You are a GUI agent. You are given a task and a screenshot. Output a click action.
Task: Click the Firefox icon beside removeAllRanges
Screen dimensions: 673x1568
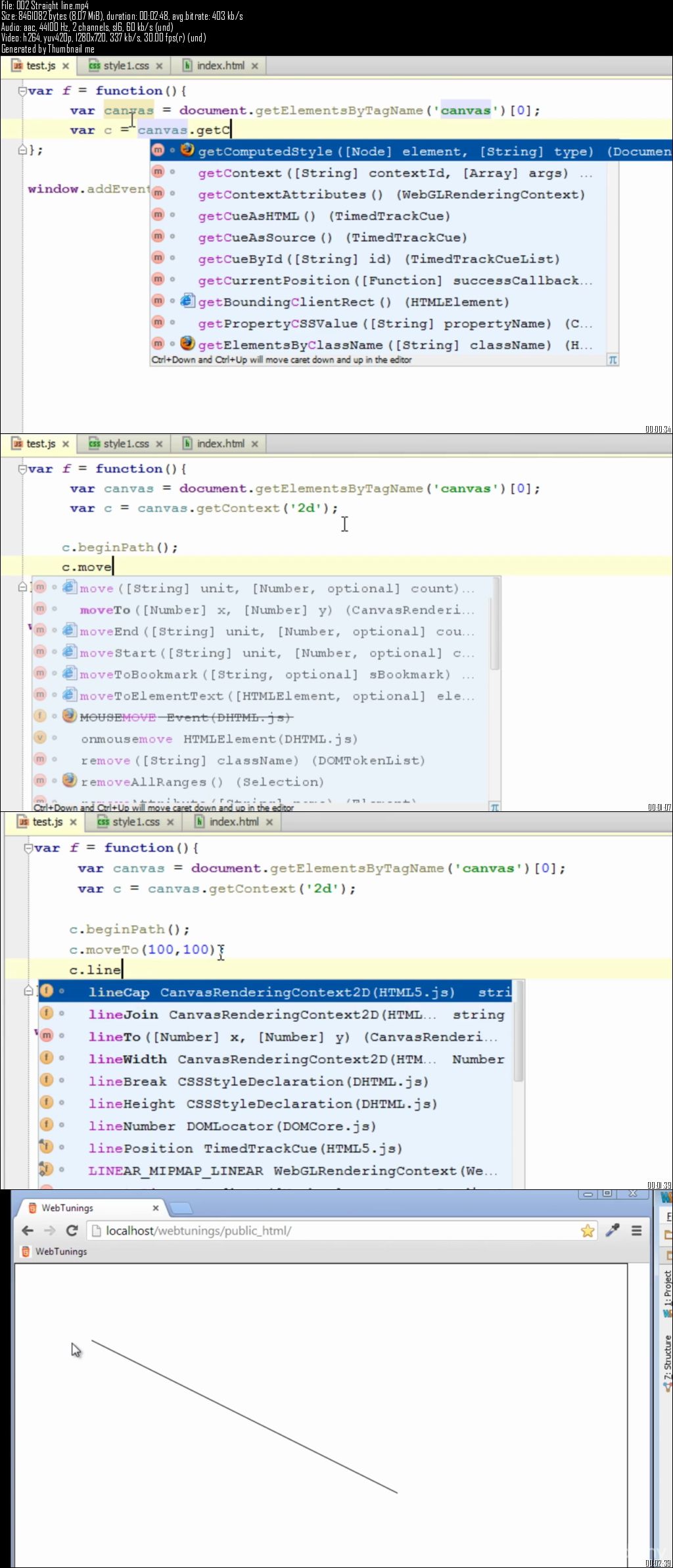(70, 780)
